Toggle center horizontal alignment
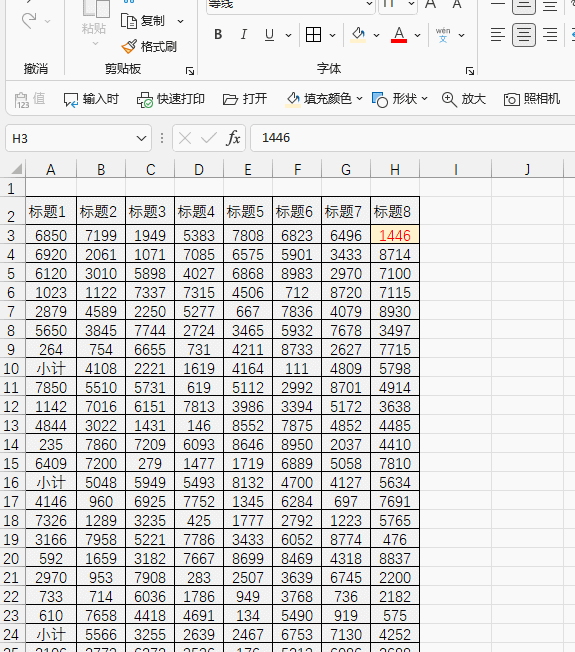The image size is (575, 652). pyautogui.click(x=523, y=35)
